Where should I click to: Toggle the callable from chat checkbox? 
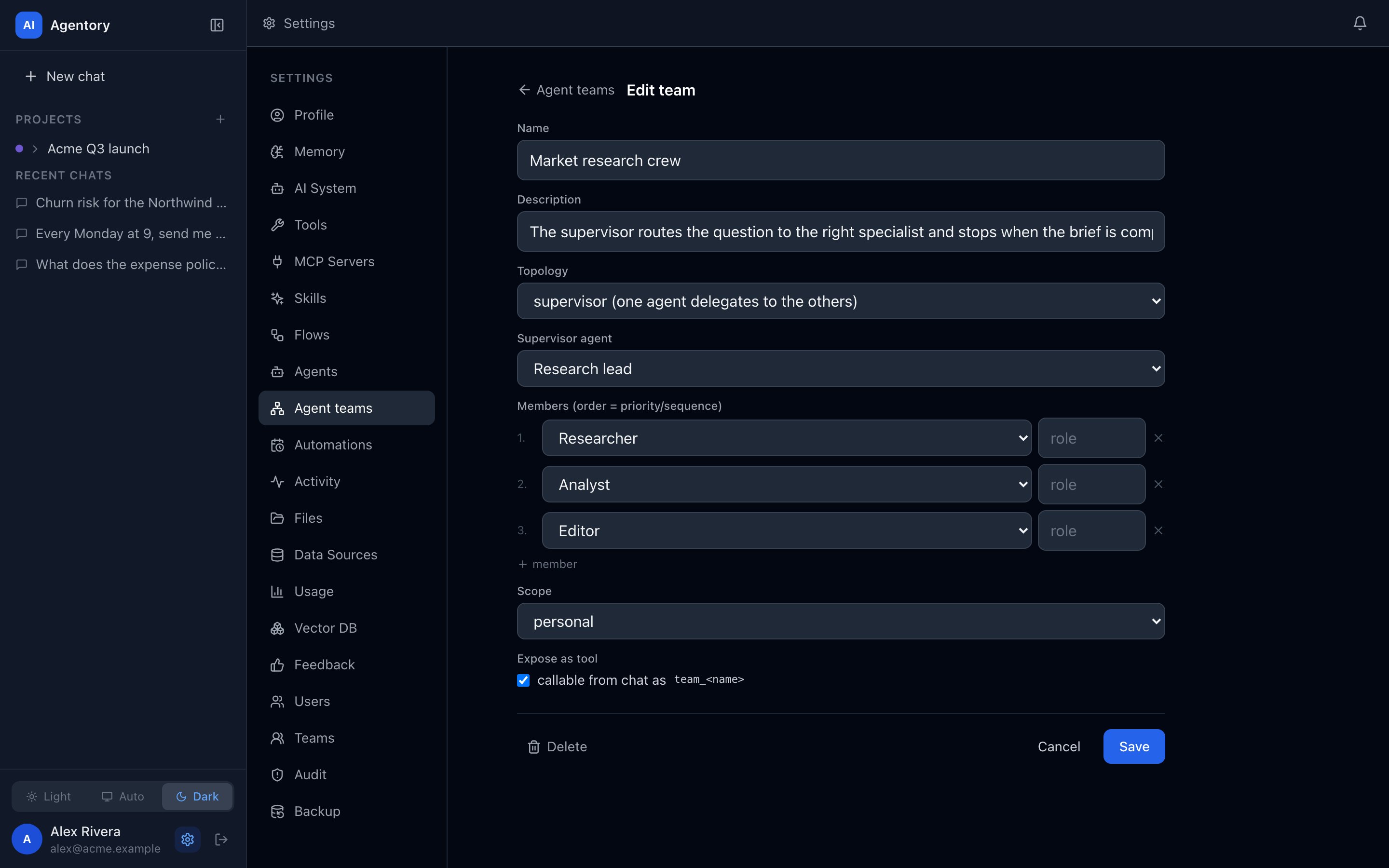(x=523, y=680)
